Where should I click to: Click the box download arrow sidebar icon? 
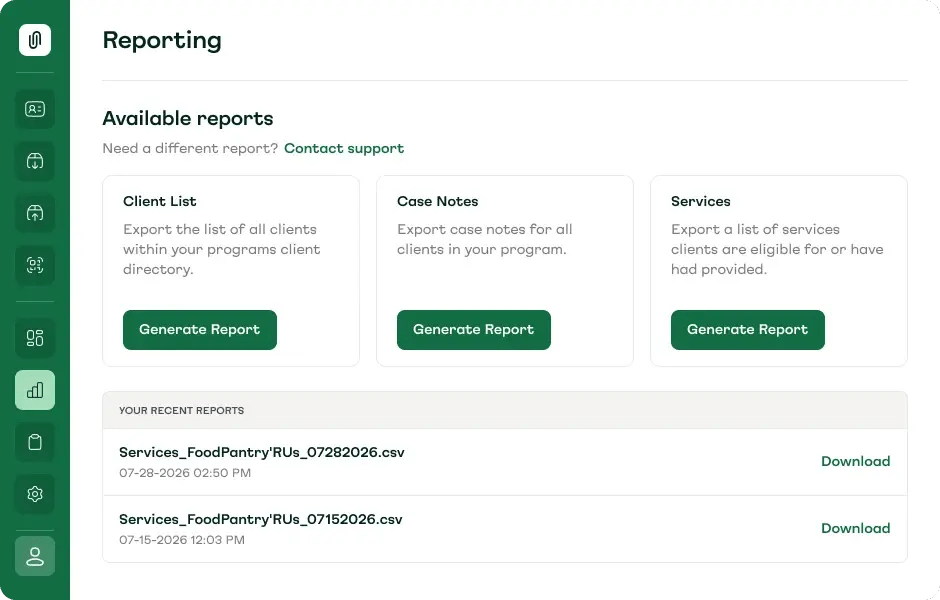(x=35, y=161)
